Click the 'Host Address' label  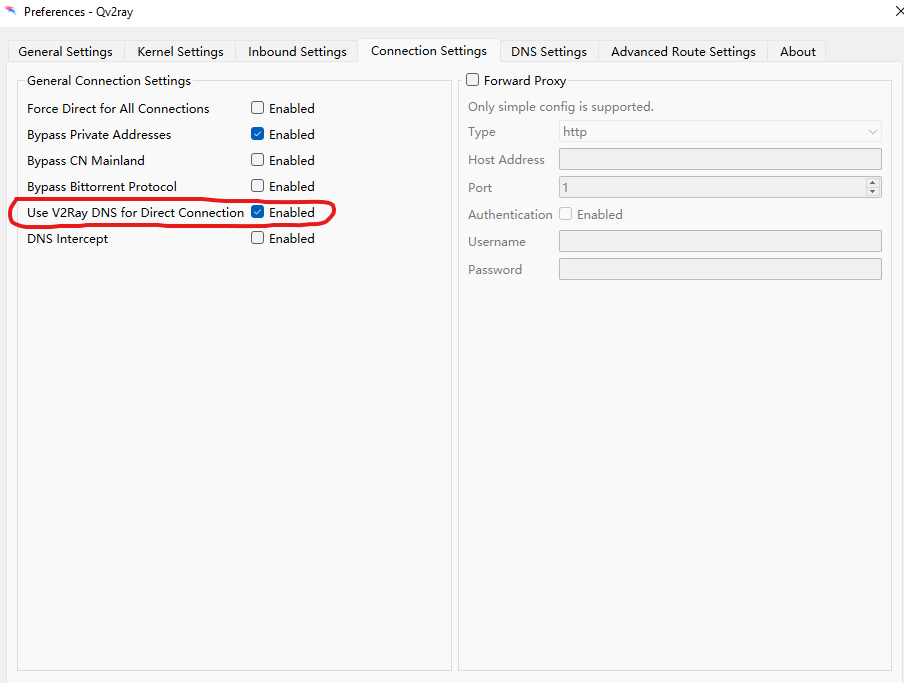pyautogui.click(x=506, y=160)
